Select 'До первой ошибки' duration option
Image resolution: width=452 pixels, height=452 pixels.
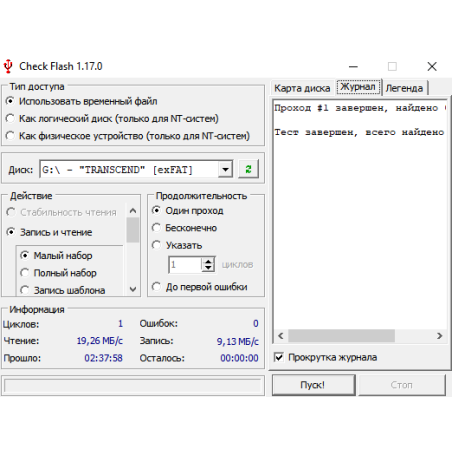pos(200,287)
